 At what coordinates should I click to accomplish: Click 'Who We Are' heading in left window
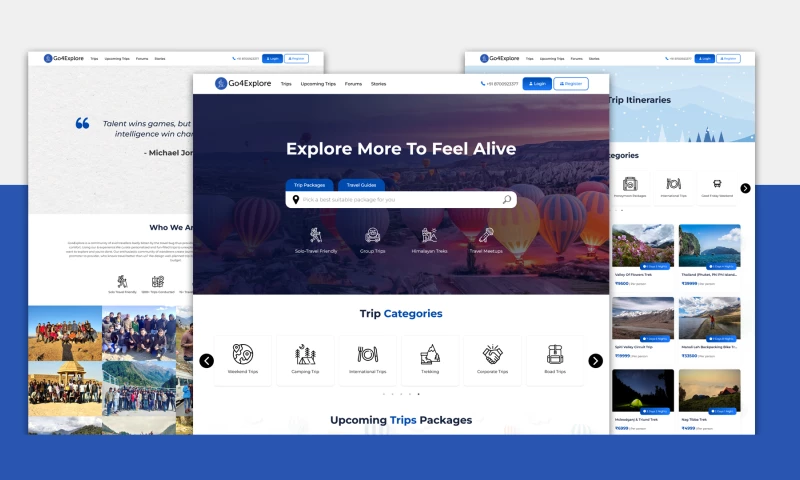coord(171,228)
